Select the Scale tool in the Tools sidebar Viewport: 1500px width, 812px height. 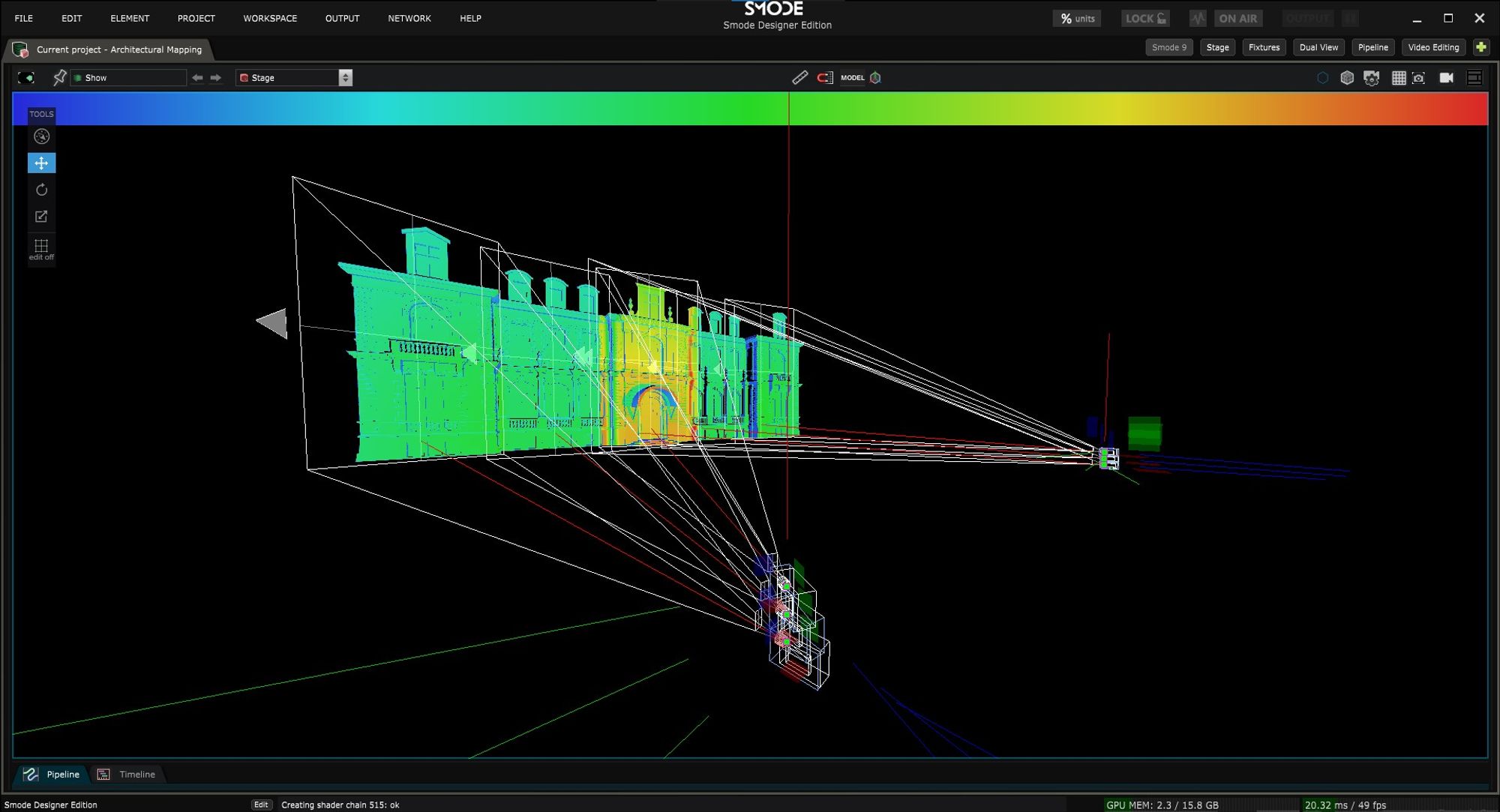click(x=41, y=216)
